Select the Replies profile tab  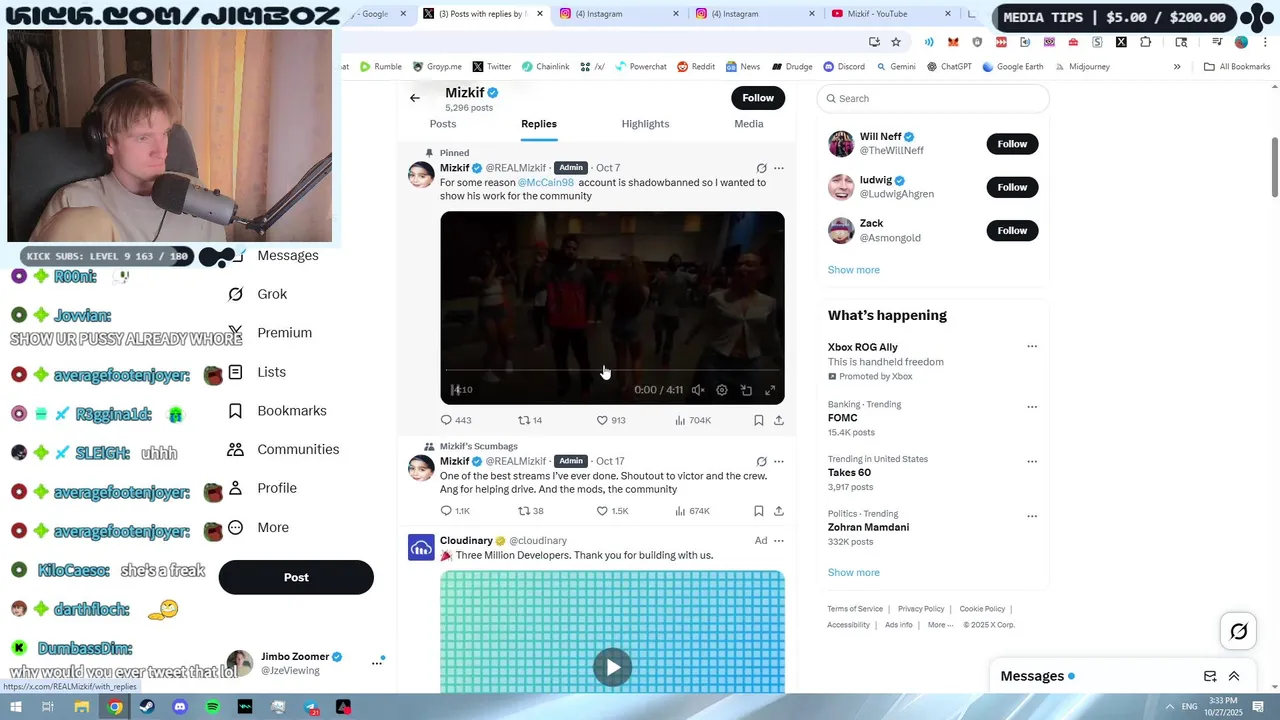(x=539, y=124)
